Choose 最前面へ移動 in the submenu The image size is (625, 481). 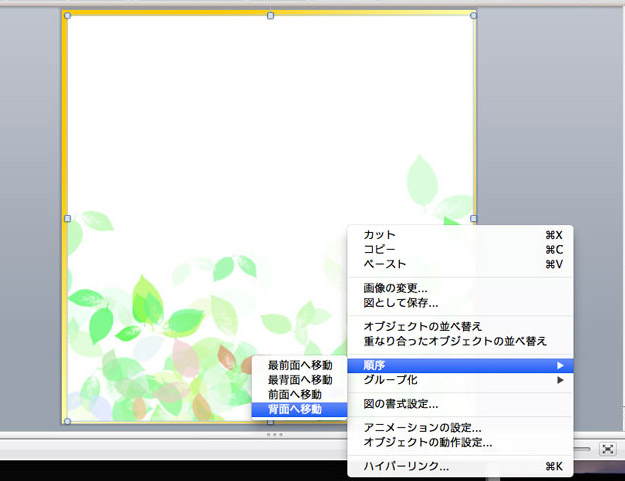[x=300, y=365]
